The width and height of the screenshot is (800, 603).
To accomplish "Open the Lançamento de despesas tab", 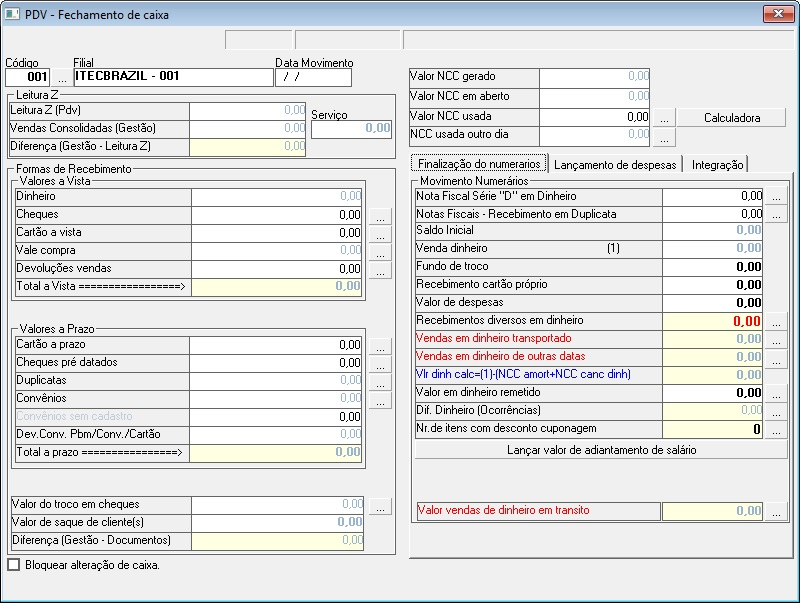I will point(615,165).
